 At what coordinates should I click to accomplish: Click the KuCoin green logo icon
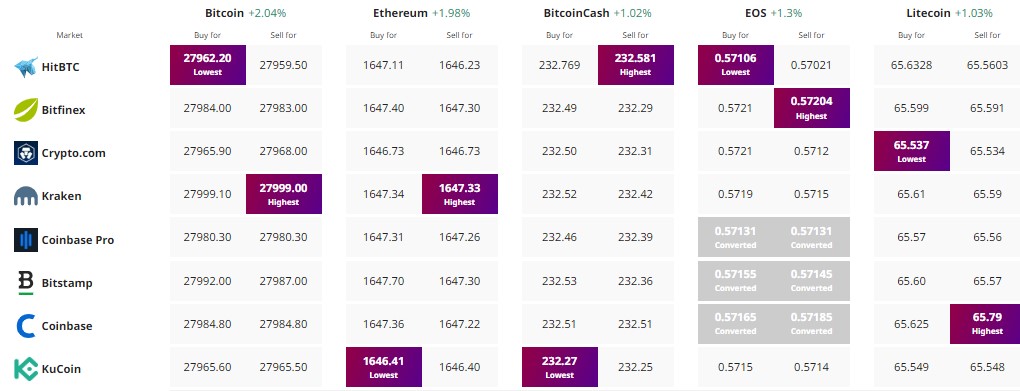(x=26, y=369)
